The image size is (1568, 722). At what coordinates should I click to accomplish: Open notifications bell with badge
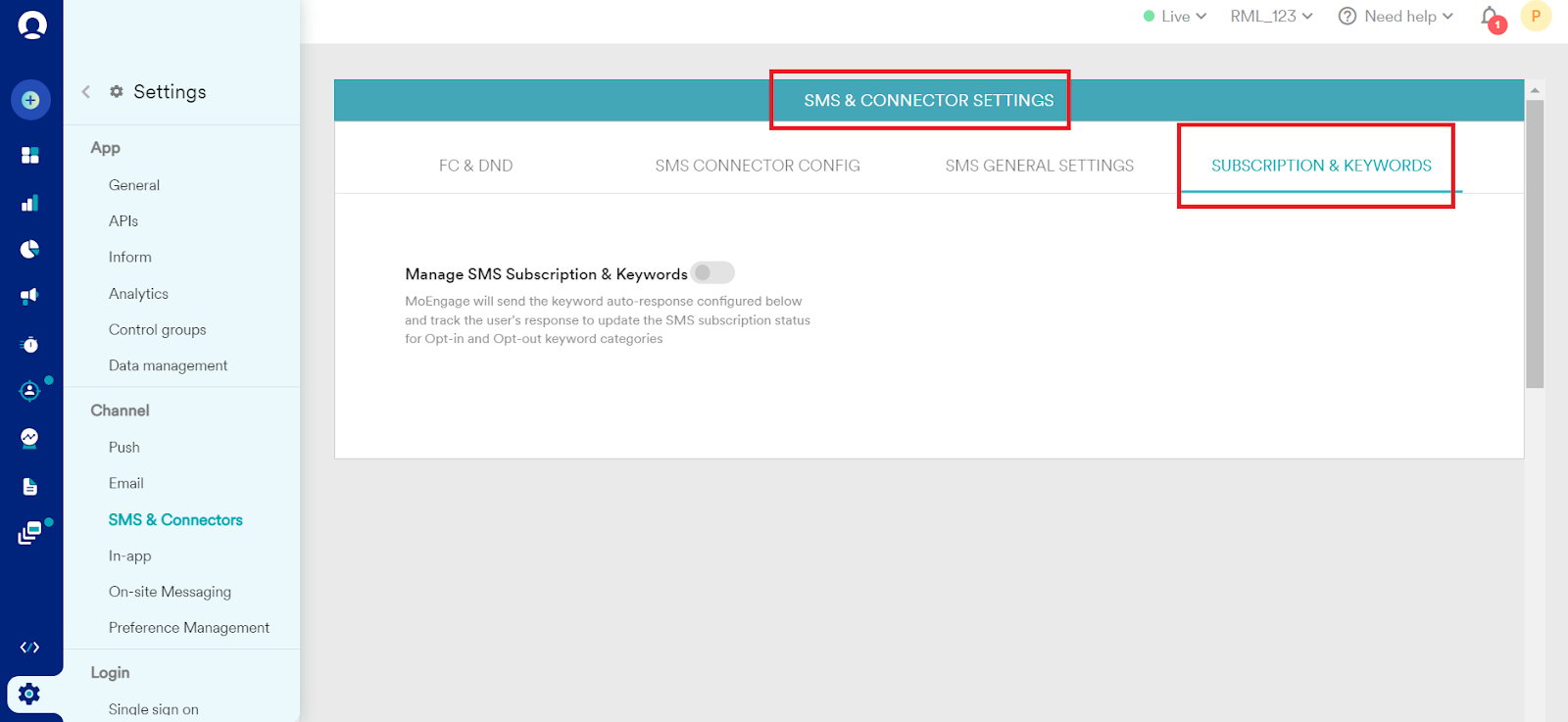click(1491, 18)
